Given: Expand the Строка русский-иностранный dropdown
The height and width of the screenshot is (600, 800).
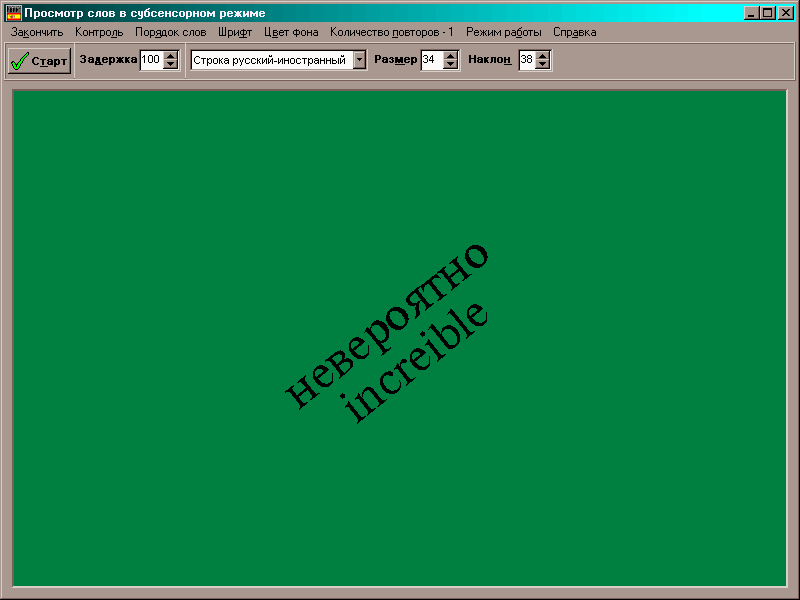Looking at the screenshot, I should (x=359, y=60).
